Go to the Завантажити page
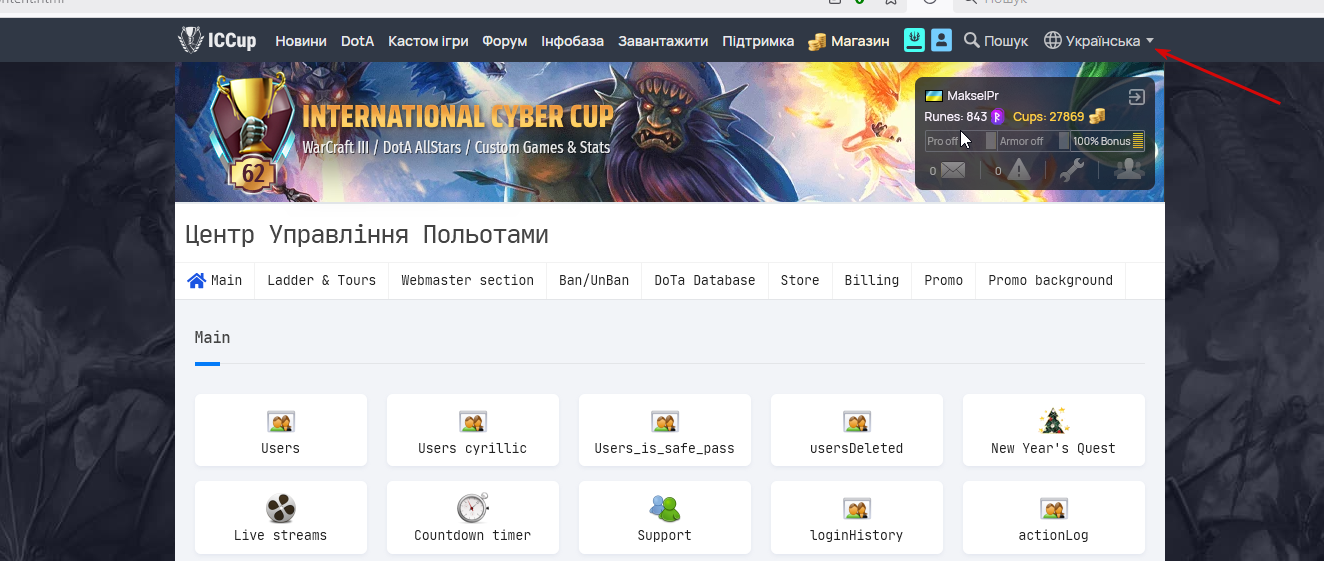The height and width of the screenshot is (561, 1324). tap(663, 41)
